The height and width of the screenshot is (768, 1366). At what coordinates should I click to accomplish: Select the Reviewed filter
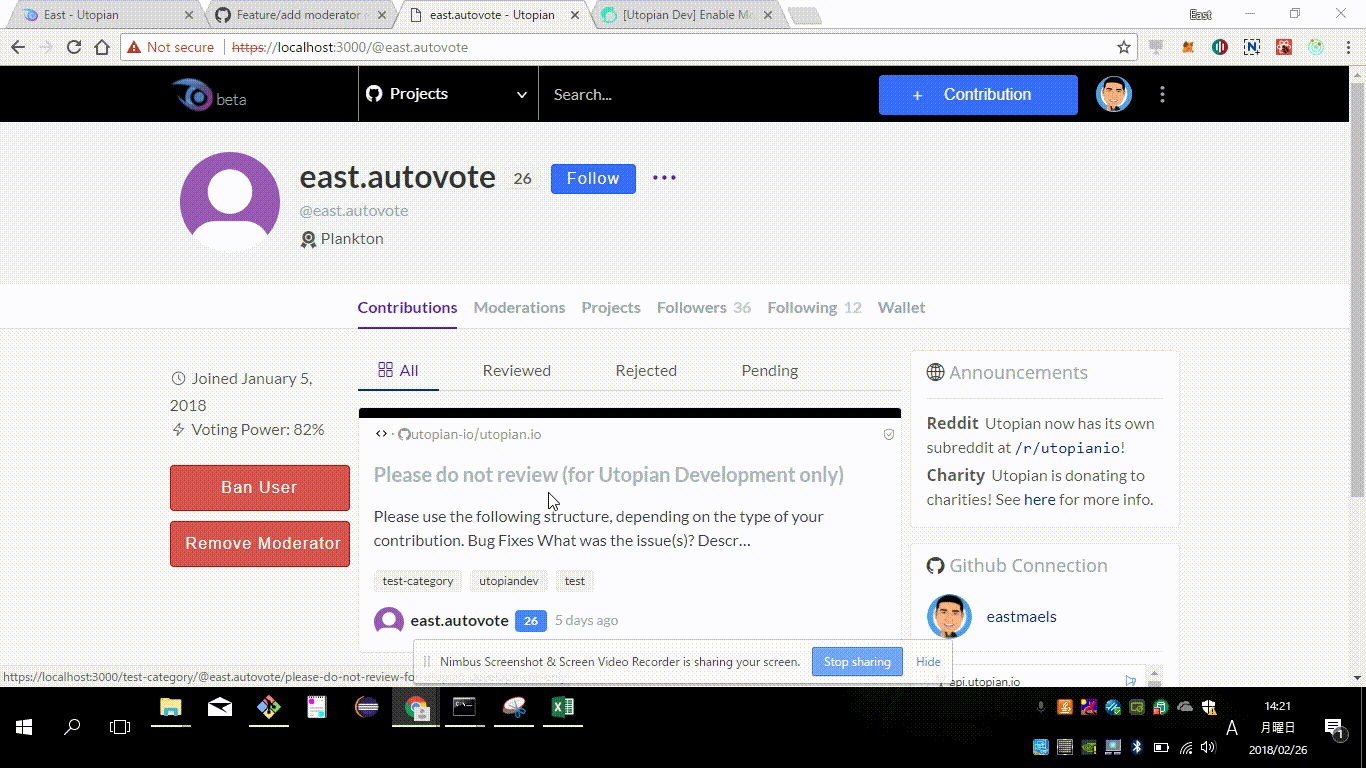tap(516, 370)
